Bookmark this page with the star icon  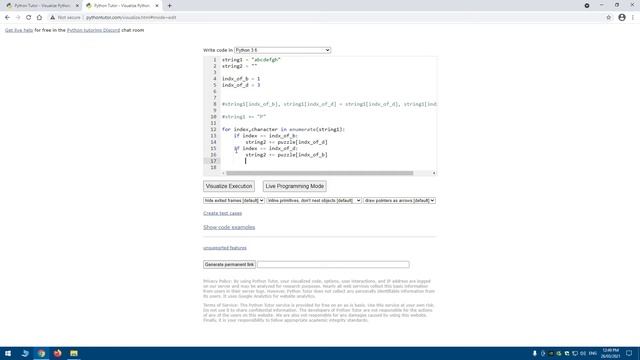coord(609,18)
